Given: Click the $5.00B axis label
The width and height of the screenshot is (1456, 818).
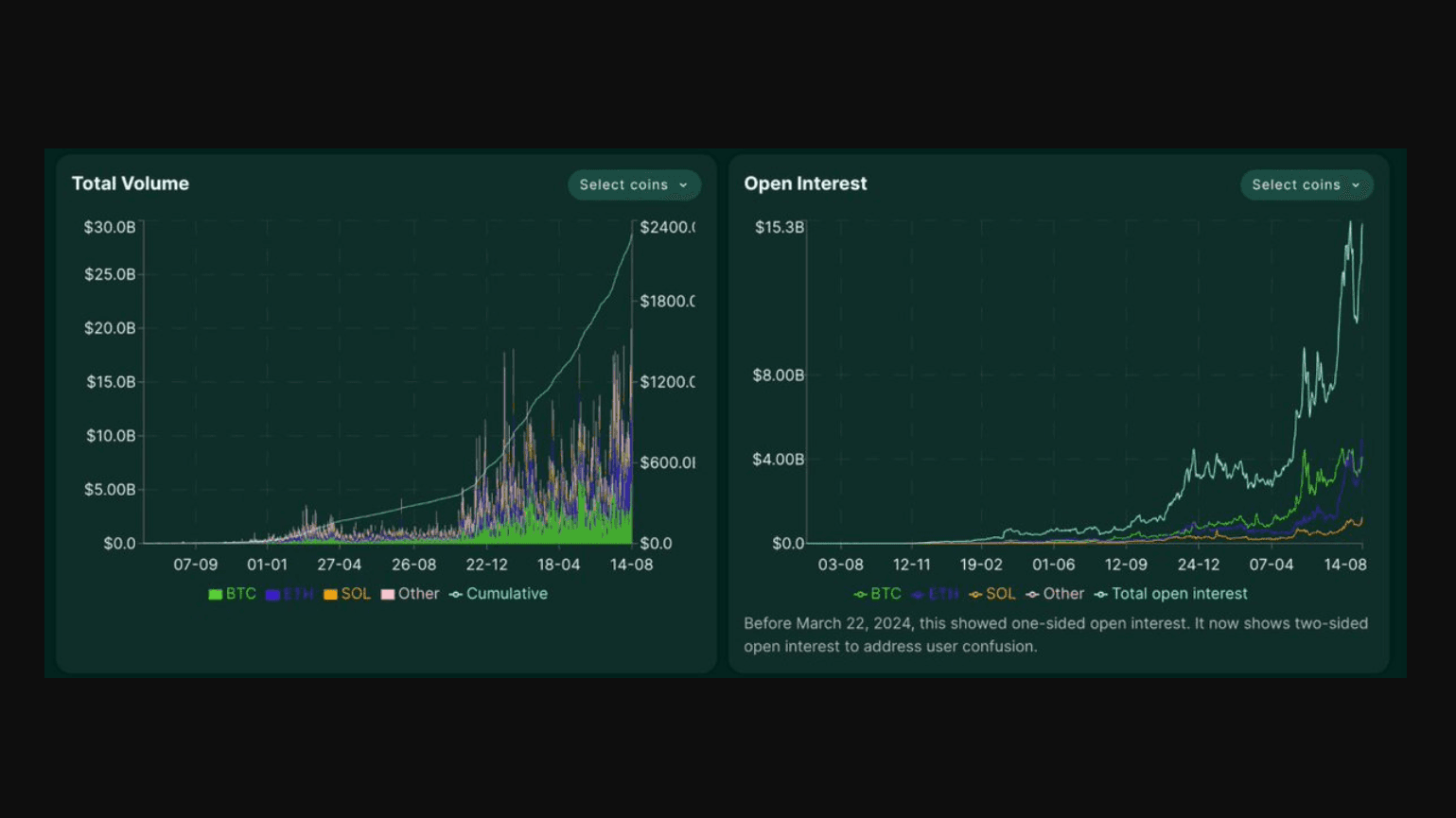Looking at the screenshot, I should coord(110,490).
